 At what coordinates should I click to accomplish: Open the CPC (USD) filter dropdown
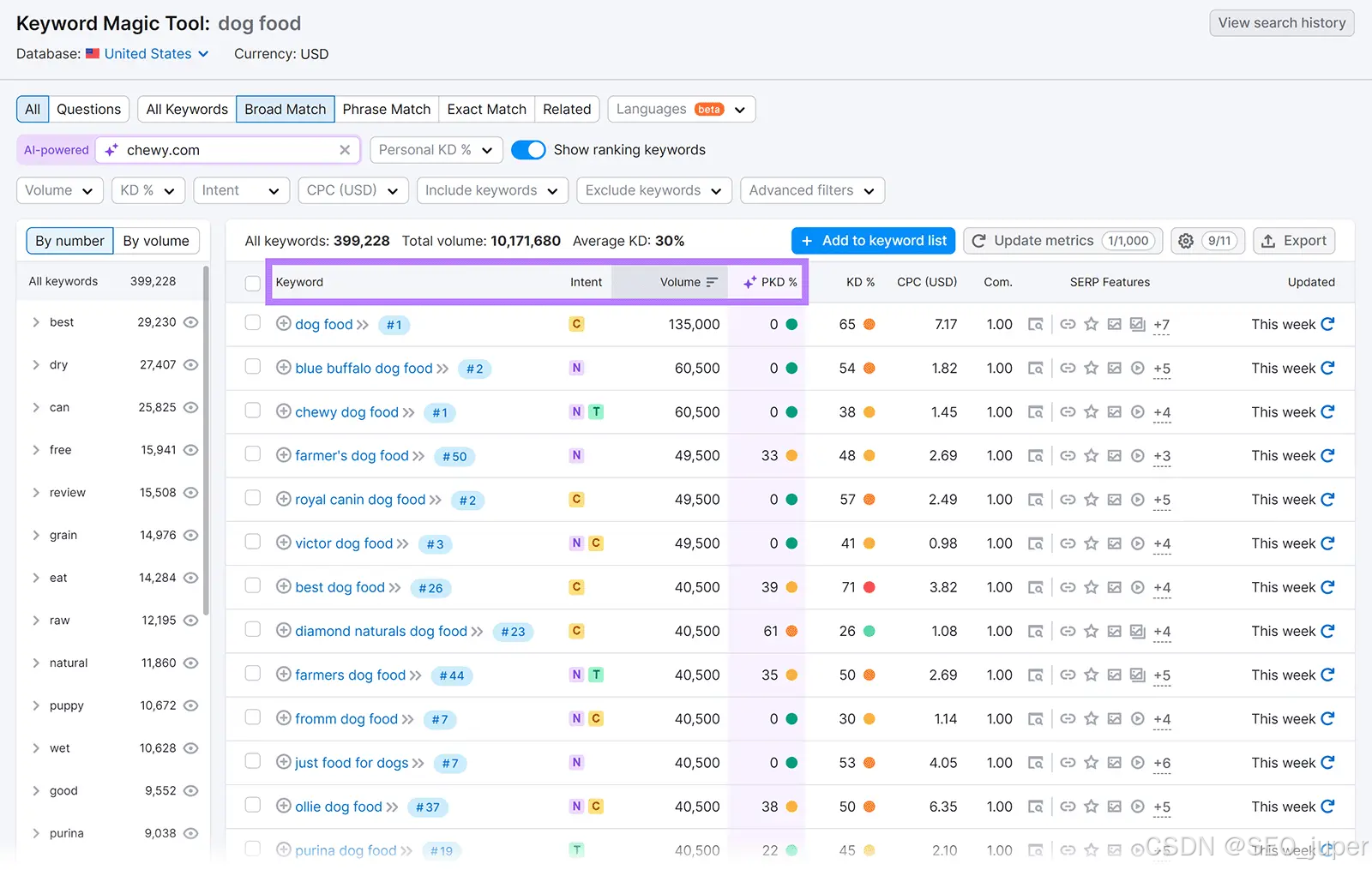[x=352, y=190]
